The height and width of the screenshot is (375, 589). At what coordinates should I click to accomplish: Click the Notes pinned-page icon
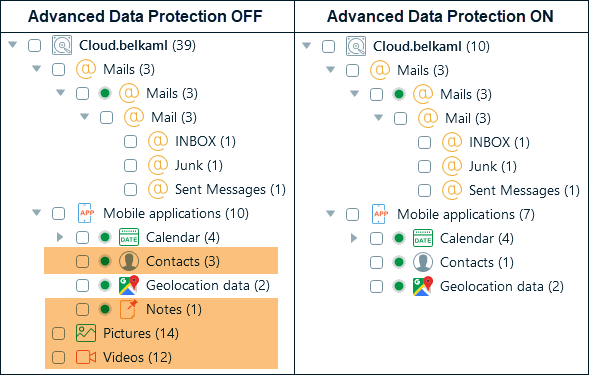[128, 309]
